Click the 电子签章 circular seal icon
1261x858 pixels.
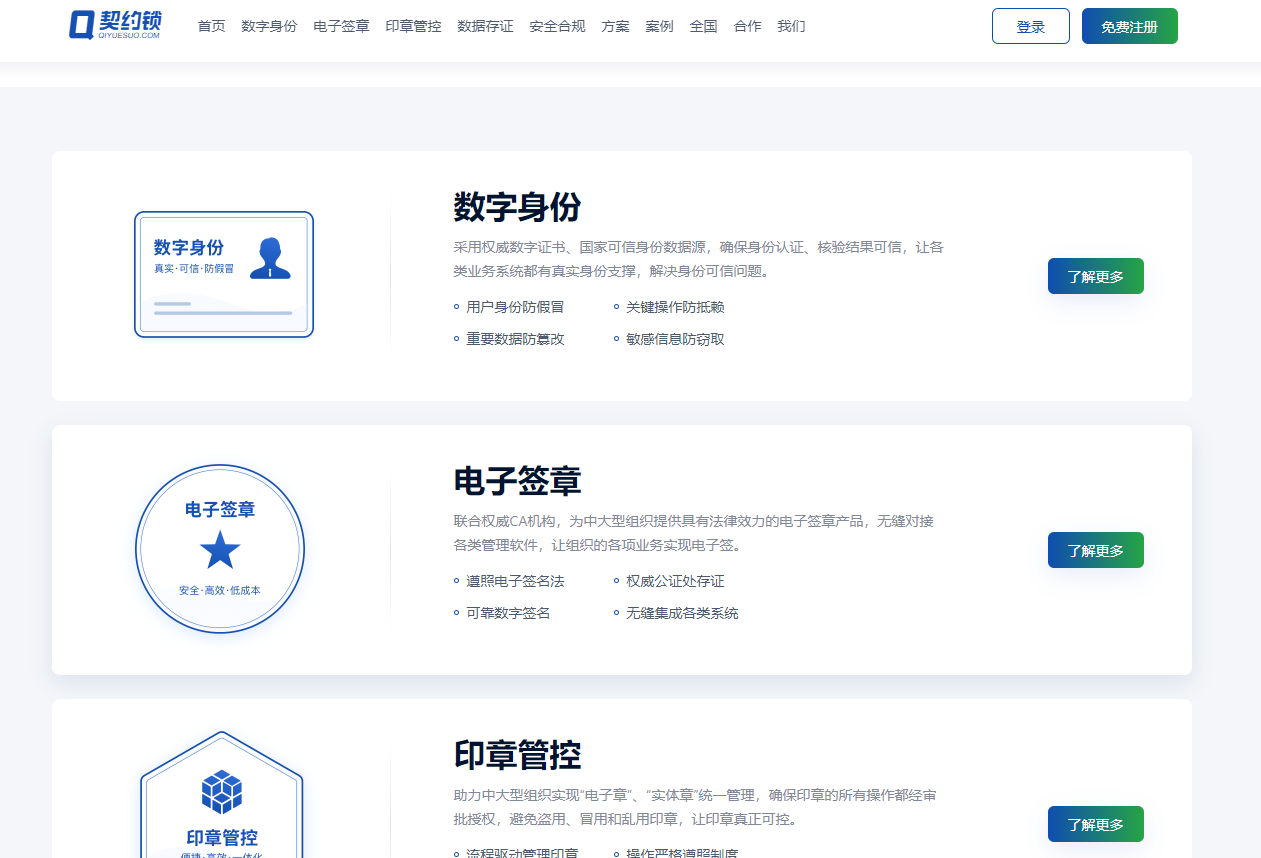[220, 549]
